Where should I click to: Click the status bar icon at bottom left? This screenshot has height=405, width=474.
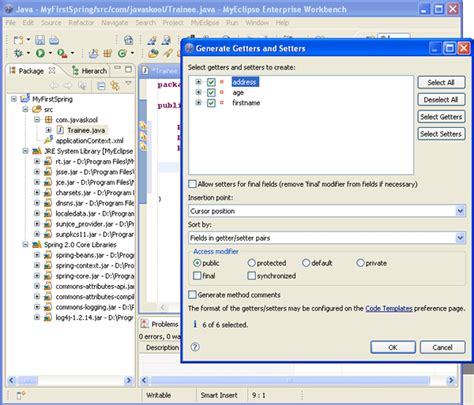21,395
